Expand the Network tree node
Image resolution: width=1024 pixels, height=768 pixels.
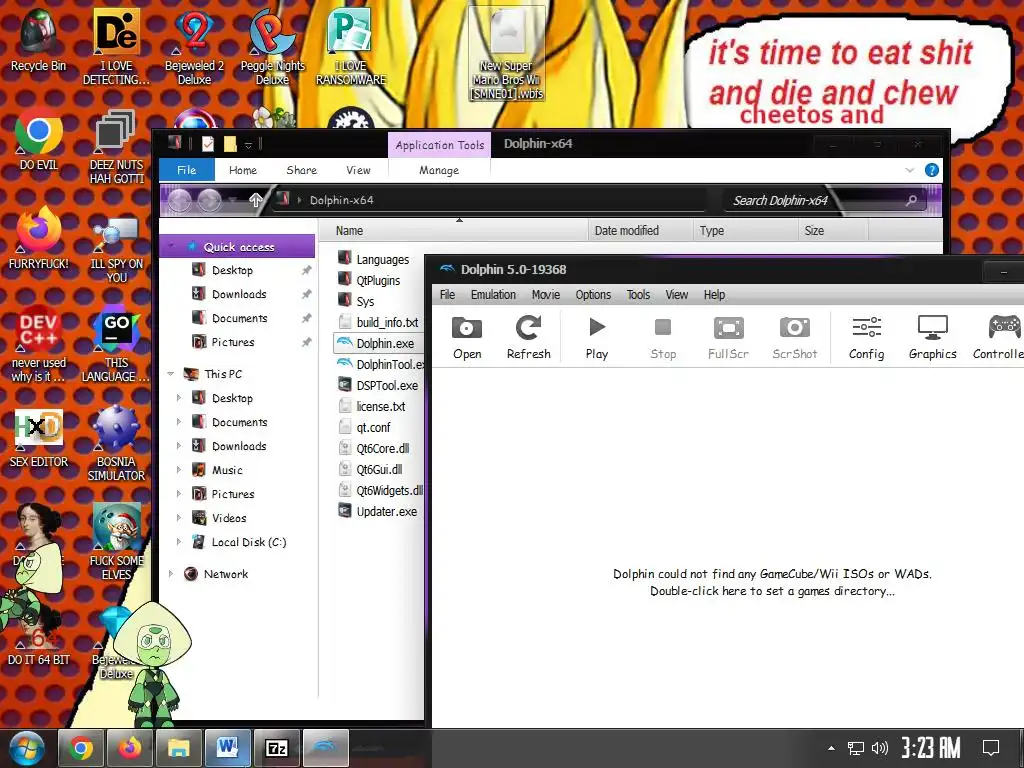tap(170, 573)
